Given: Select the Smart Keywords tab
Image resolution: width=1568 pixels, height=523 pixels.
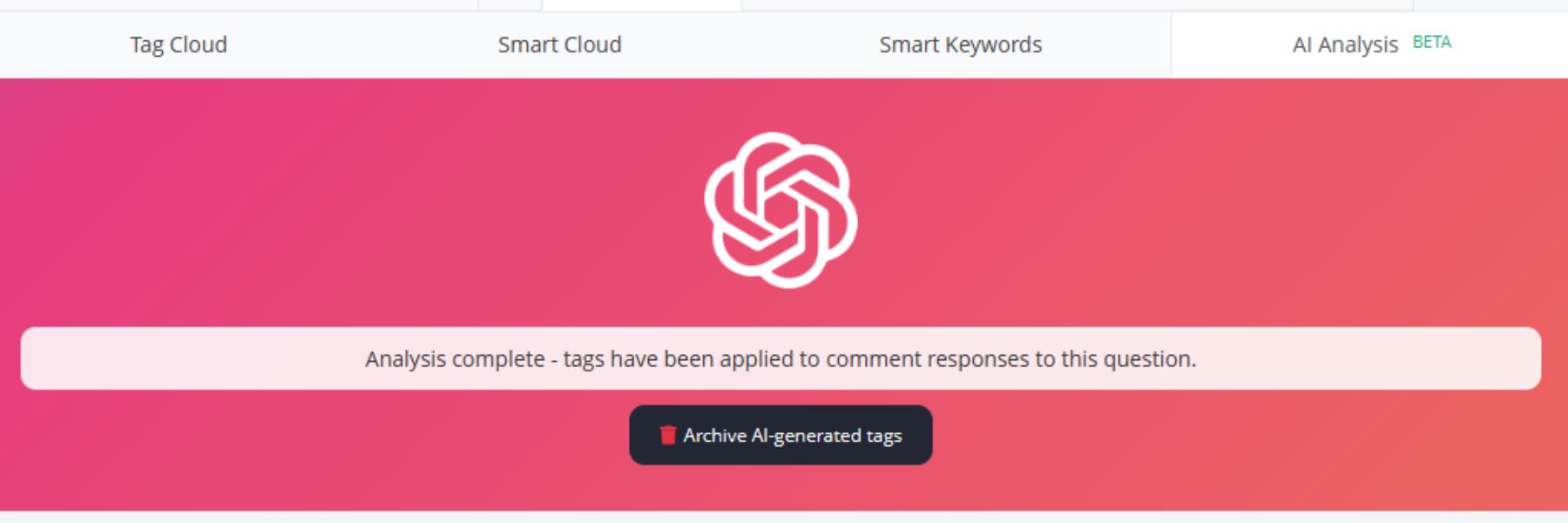Looking at the screenshot, I should (960, 44).
